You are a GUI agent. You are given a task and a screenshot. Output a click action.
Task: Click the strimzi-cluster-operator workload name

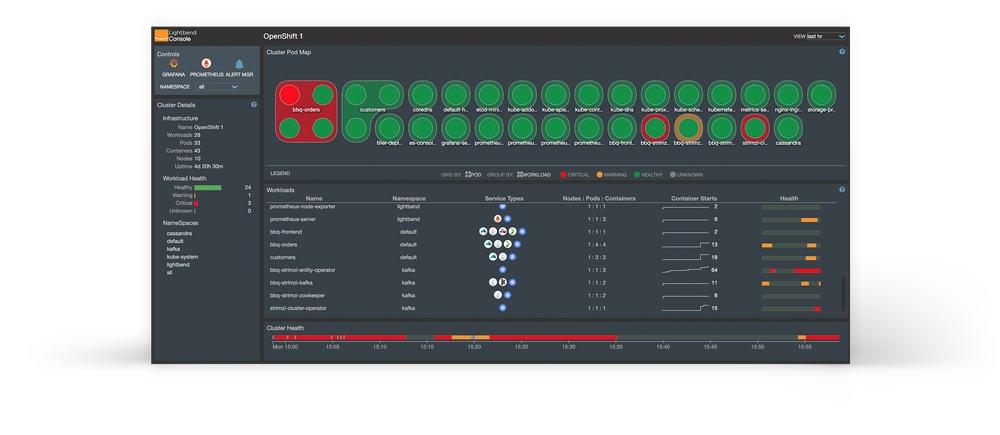[298, 308]
